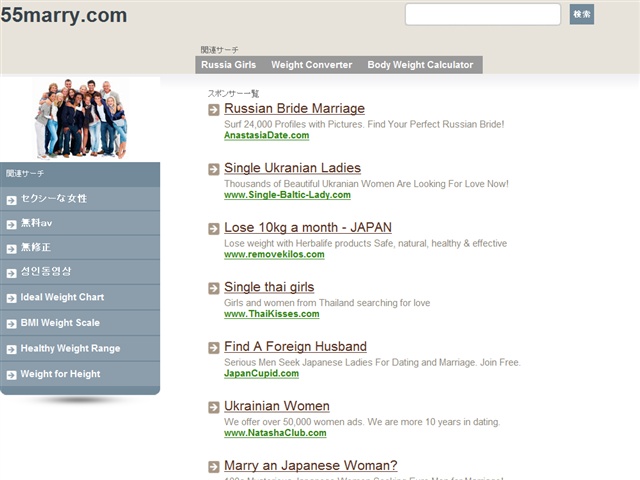Viewport: 640px width, 480px height.
Task: Select 성인동영상 in sidebar menu
Action: tap(46, 272)
